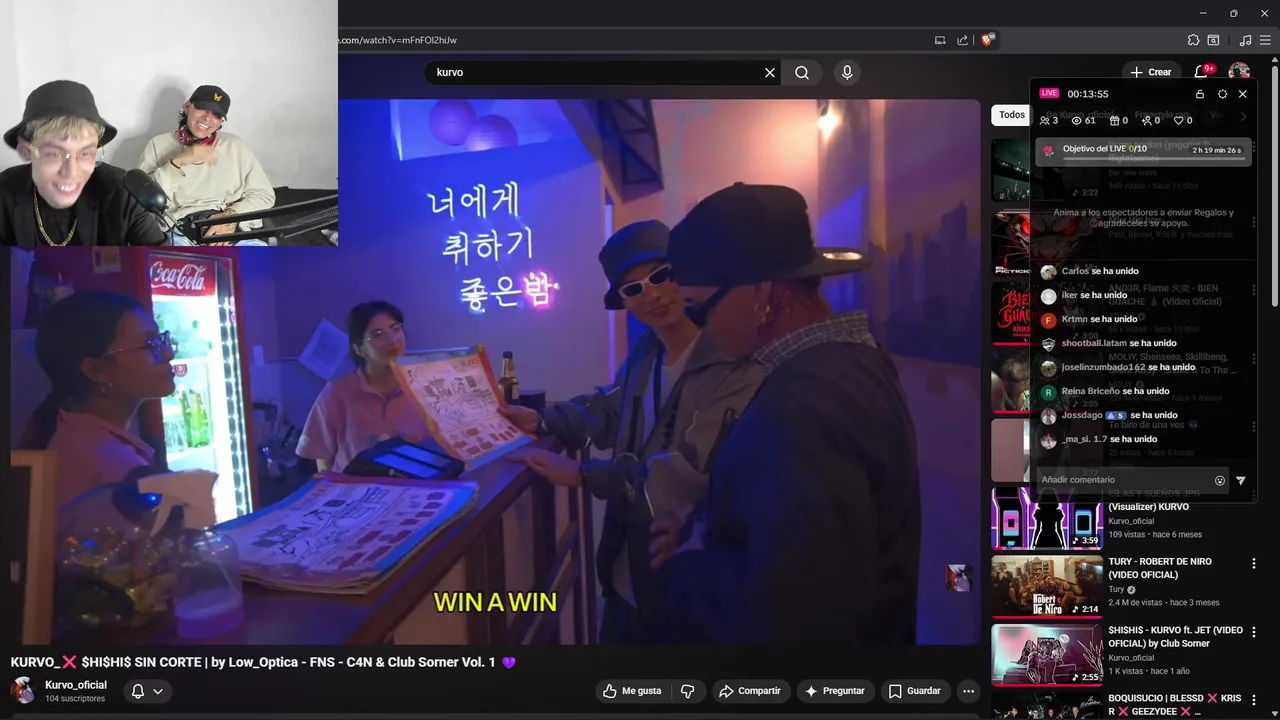
Task: Dislike the video with thumbs down
Action: point(688,691)
